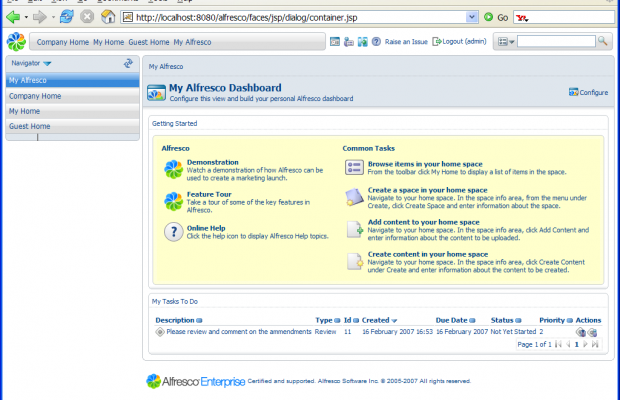The image size is (620, 400).
Task: Go to browser home page icon
Action: tap(107, 17)
